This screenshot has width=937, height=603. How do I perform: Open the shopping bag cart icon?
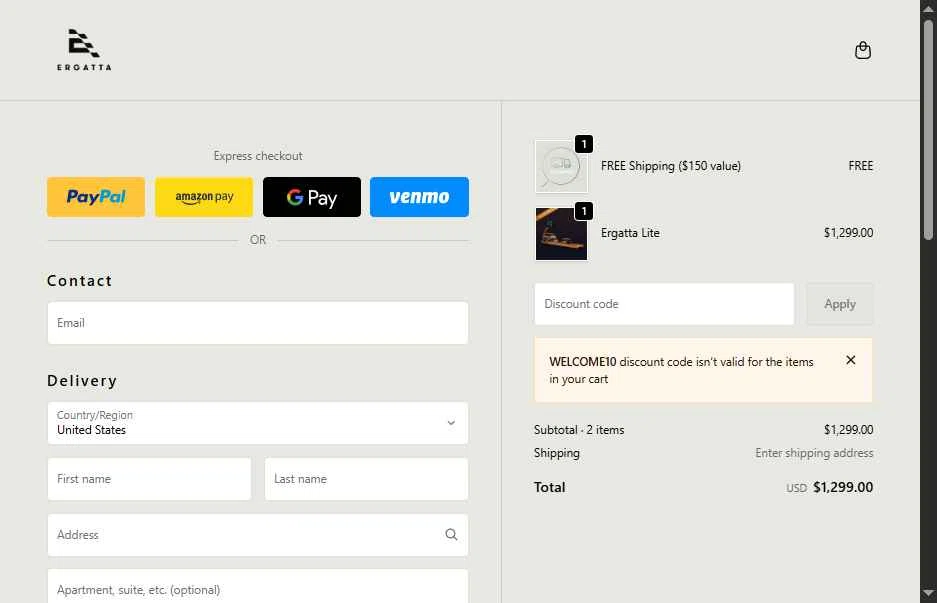(862, 50)
